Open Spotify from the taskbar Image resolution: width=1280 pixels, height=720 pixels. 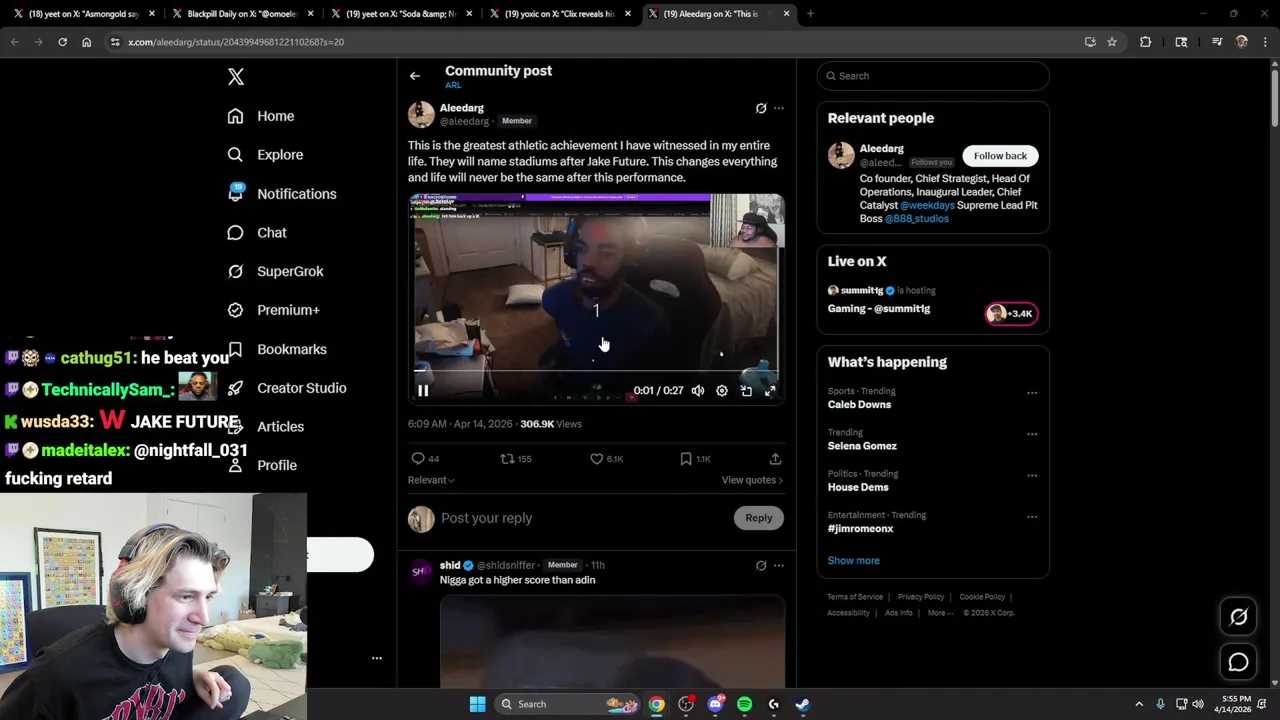744,704
